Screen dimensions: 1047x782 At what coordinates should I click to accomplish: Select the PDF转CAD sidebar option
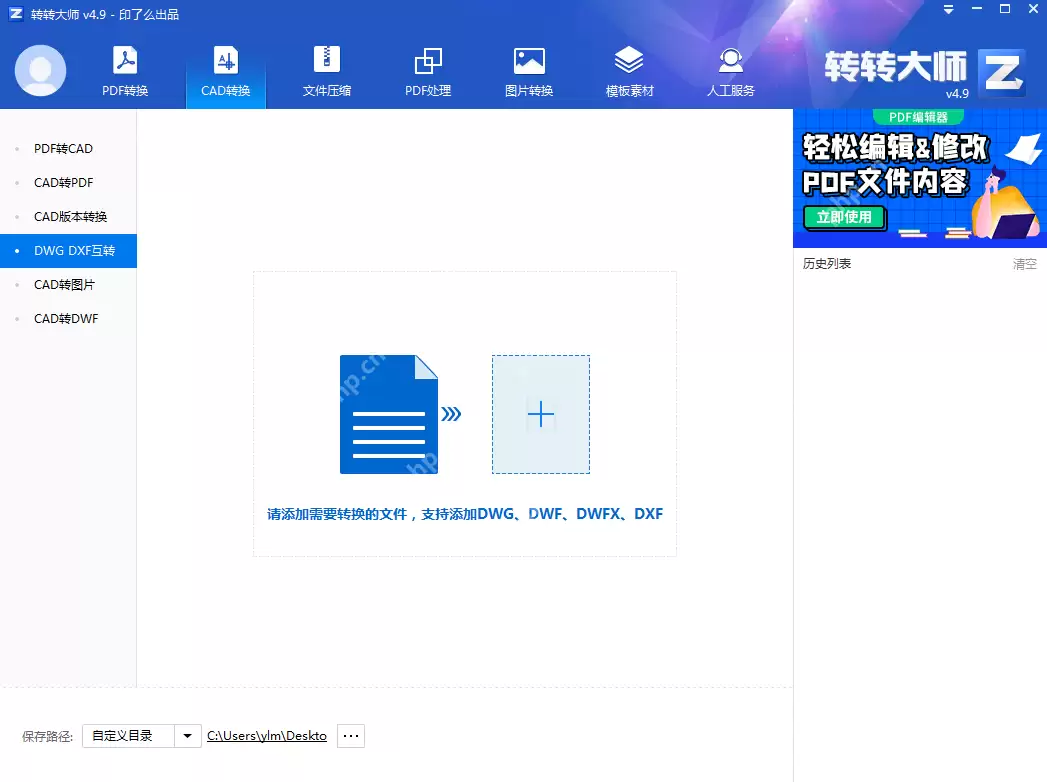(x=62, y=148)
